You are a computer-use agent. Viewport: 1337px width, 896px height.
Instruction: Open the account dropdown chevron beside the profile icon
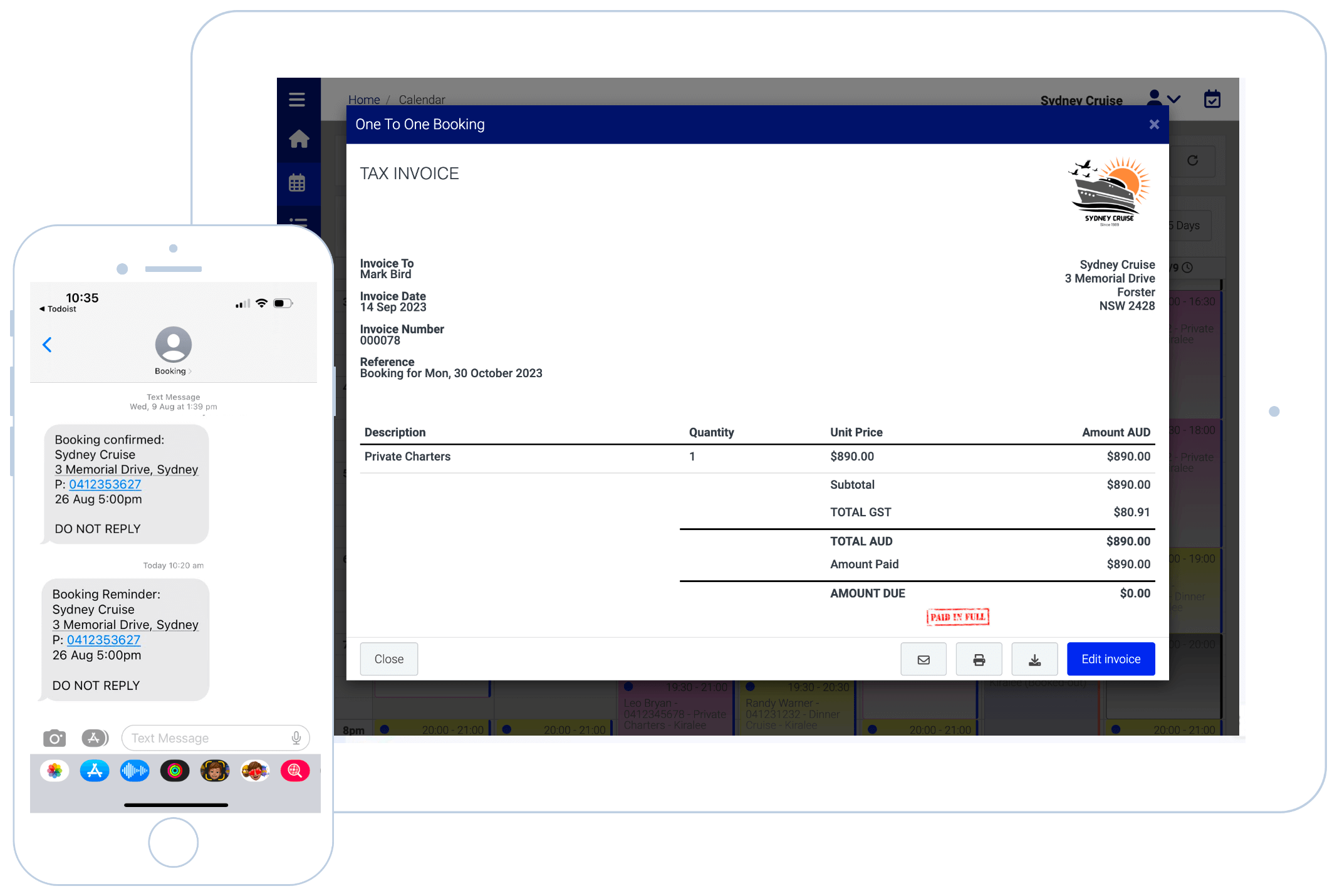pos(1173,100)
